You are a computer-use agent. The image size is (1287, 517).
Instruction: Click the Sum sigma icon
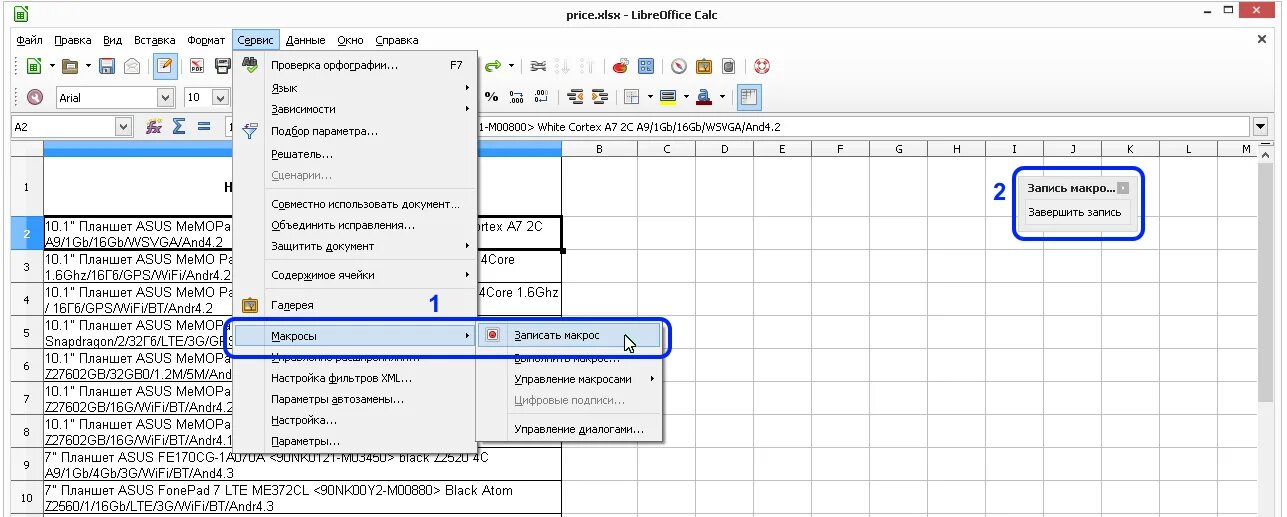[179, 127]
